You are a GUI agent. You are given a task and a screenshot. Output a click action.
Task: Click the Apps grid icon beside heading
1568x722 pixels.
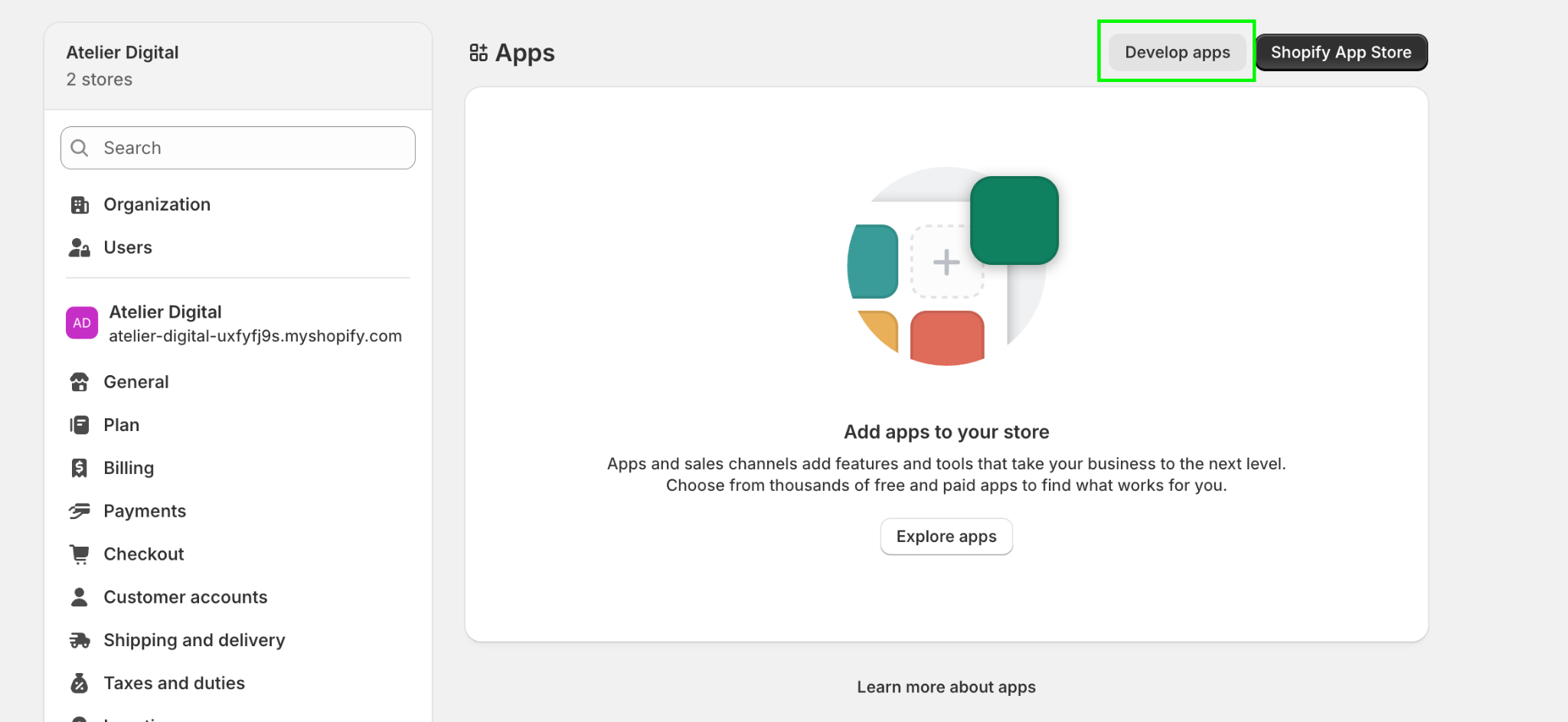point(479,52)
